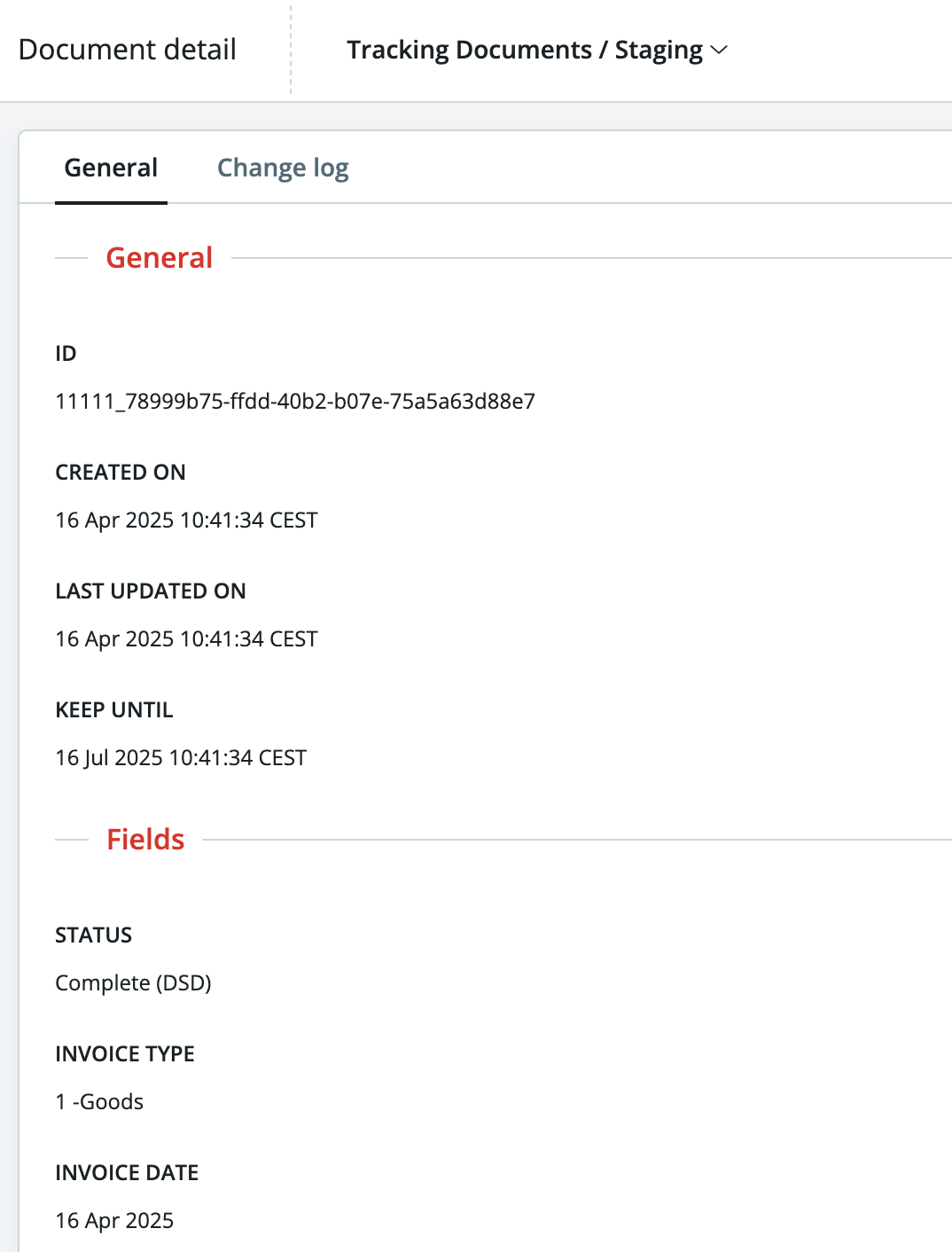Click the Status label
This screenshot has width=952, height=1252.
click(93, 935)
